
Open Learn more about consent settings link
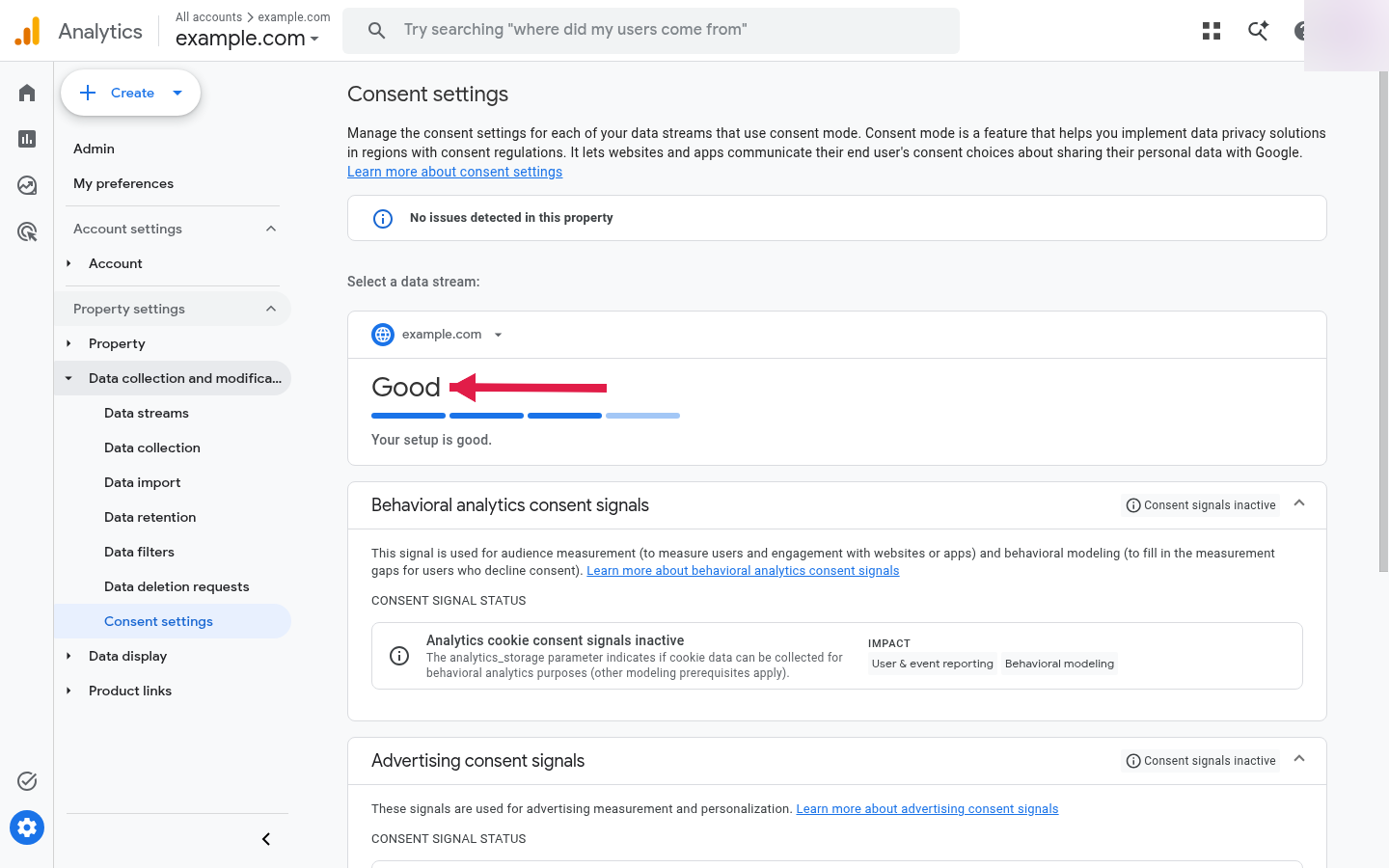(454, 172)
